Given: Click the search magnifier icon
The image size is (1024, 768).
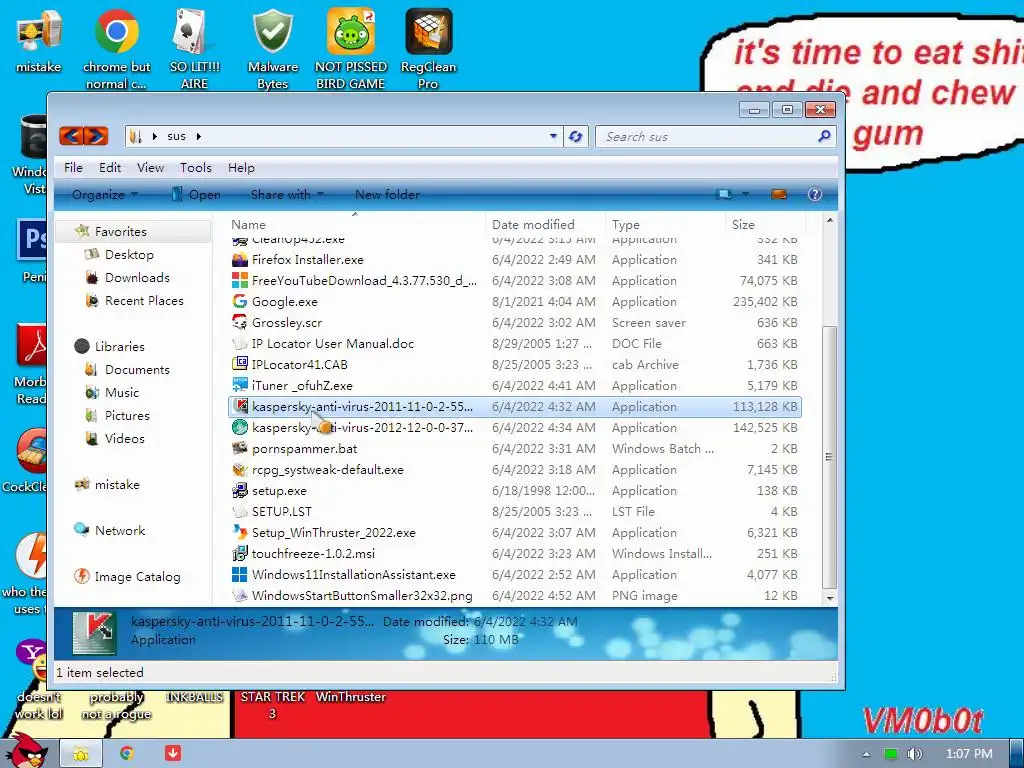Looking at the screenshot, I should [824, 136].
